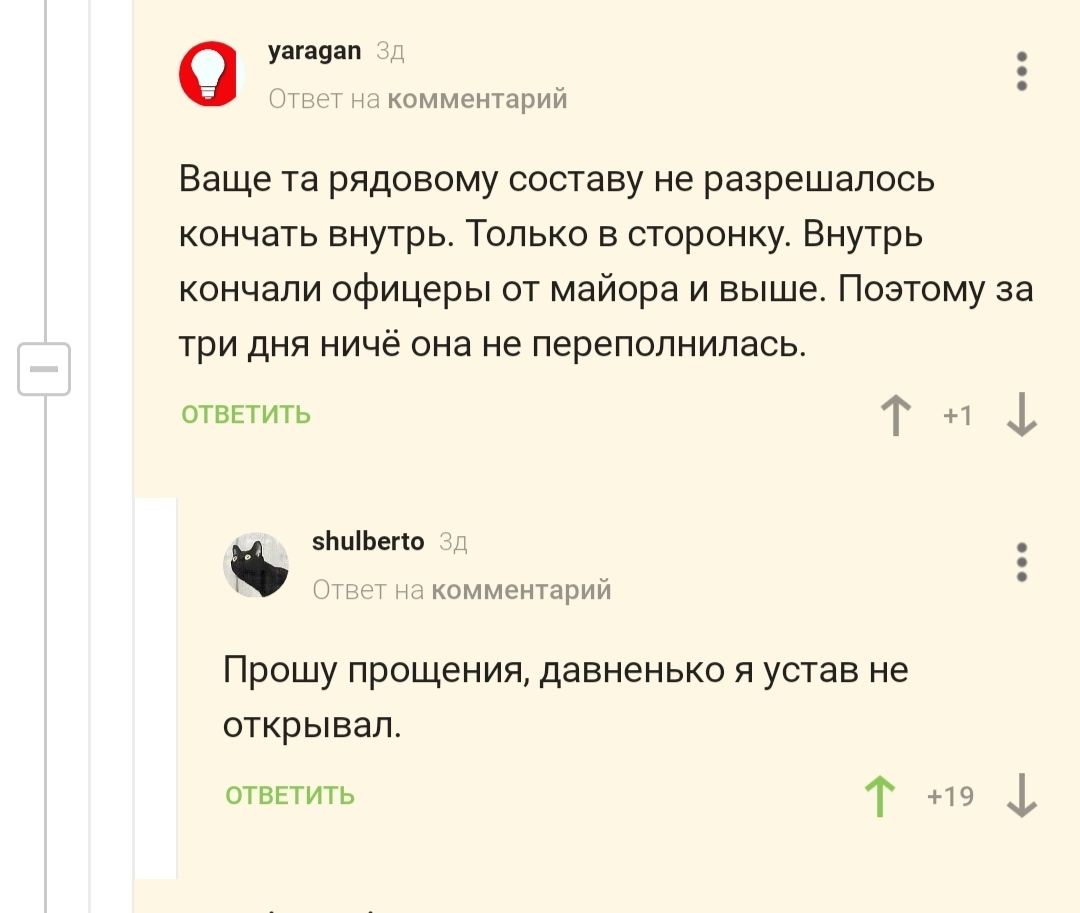Open three-dot menu on shulberto's comment

[x=1021, y=563]
